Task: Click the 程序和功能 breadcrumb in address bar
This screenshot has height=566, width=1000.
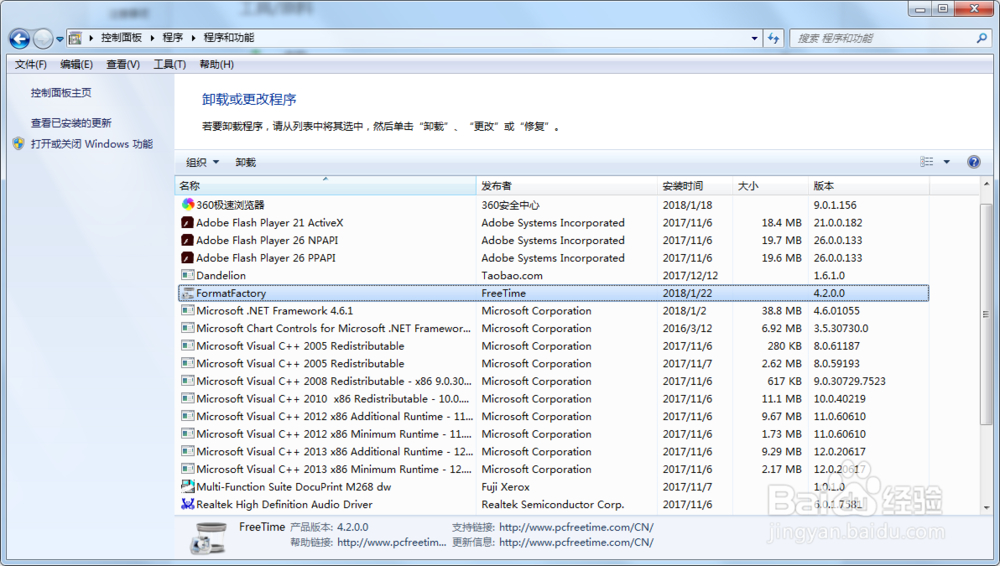Action: [x=228, y=38]
